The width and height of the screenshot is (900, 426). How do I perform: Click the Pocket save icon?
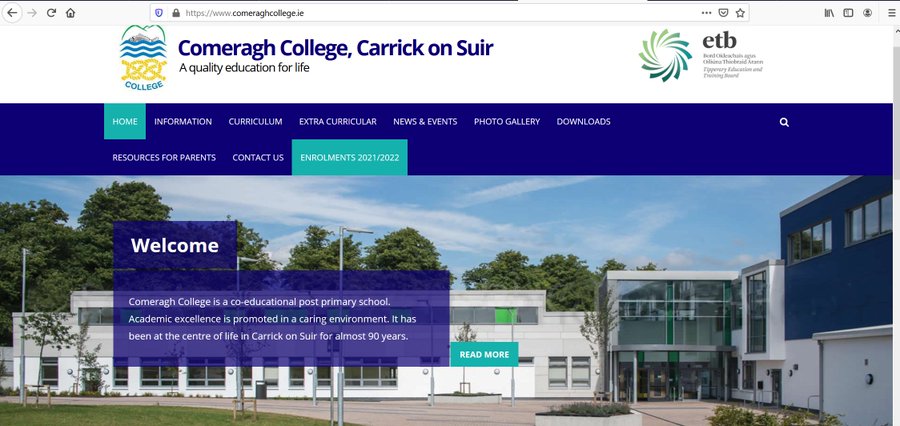click(x=724, y=13)
